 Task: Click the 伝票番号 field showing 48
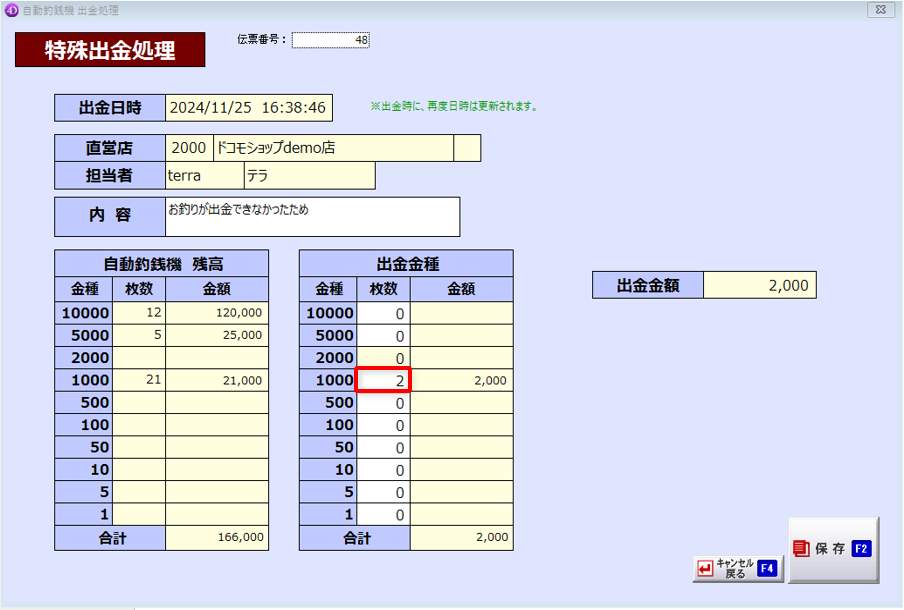pyautogui.click(x=331, y=40)
